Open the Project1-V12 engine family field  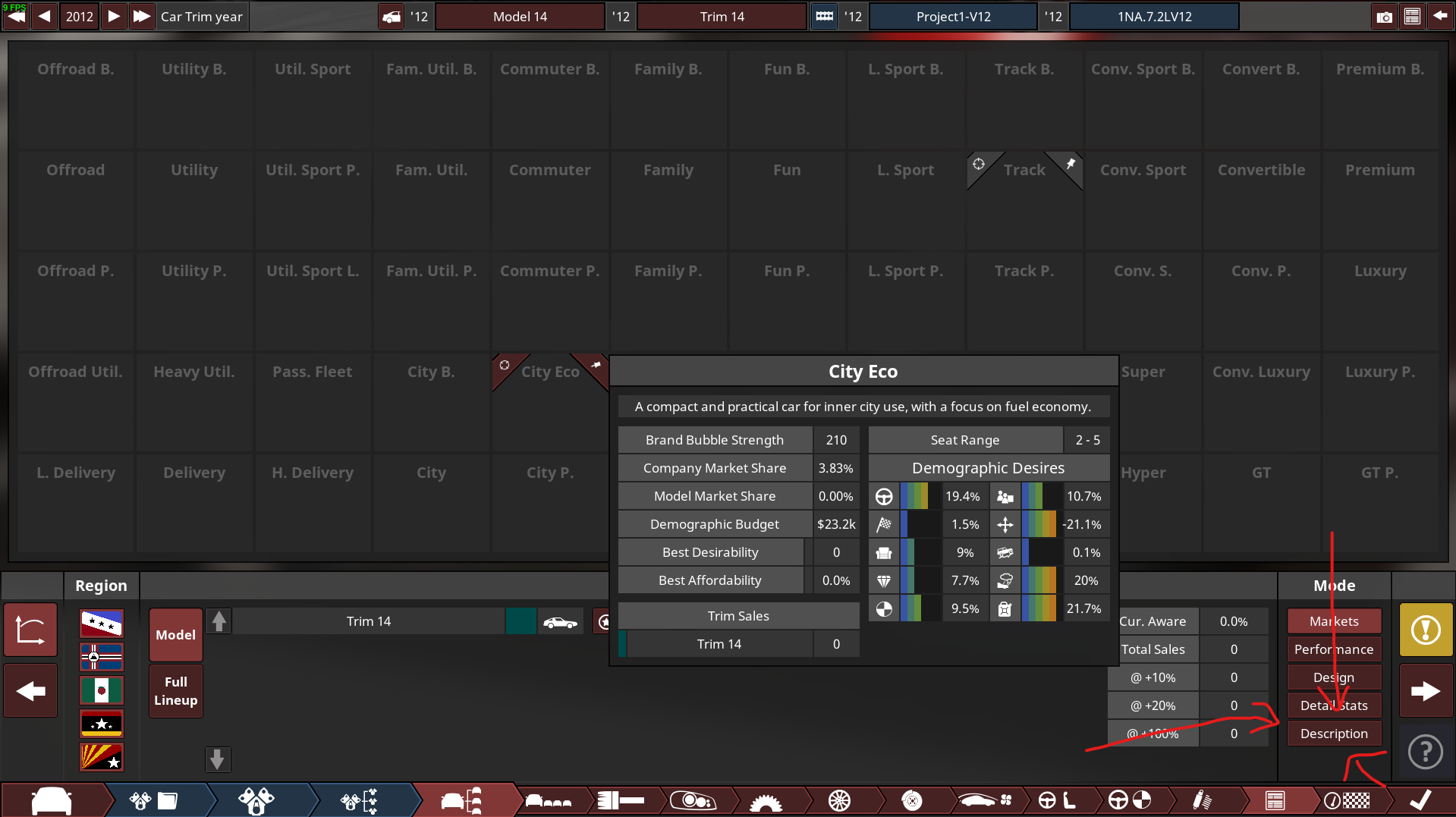click(953, 17)
